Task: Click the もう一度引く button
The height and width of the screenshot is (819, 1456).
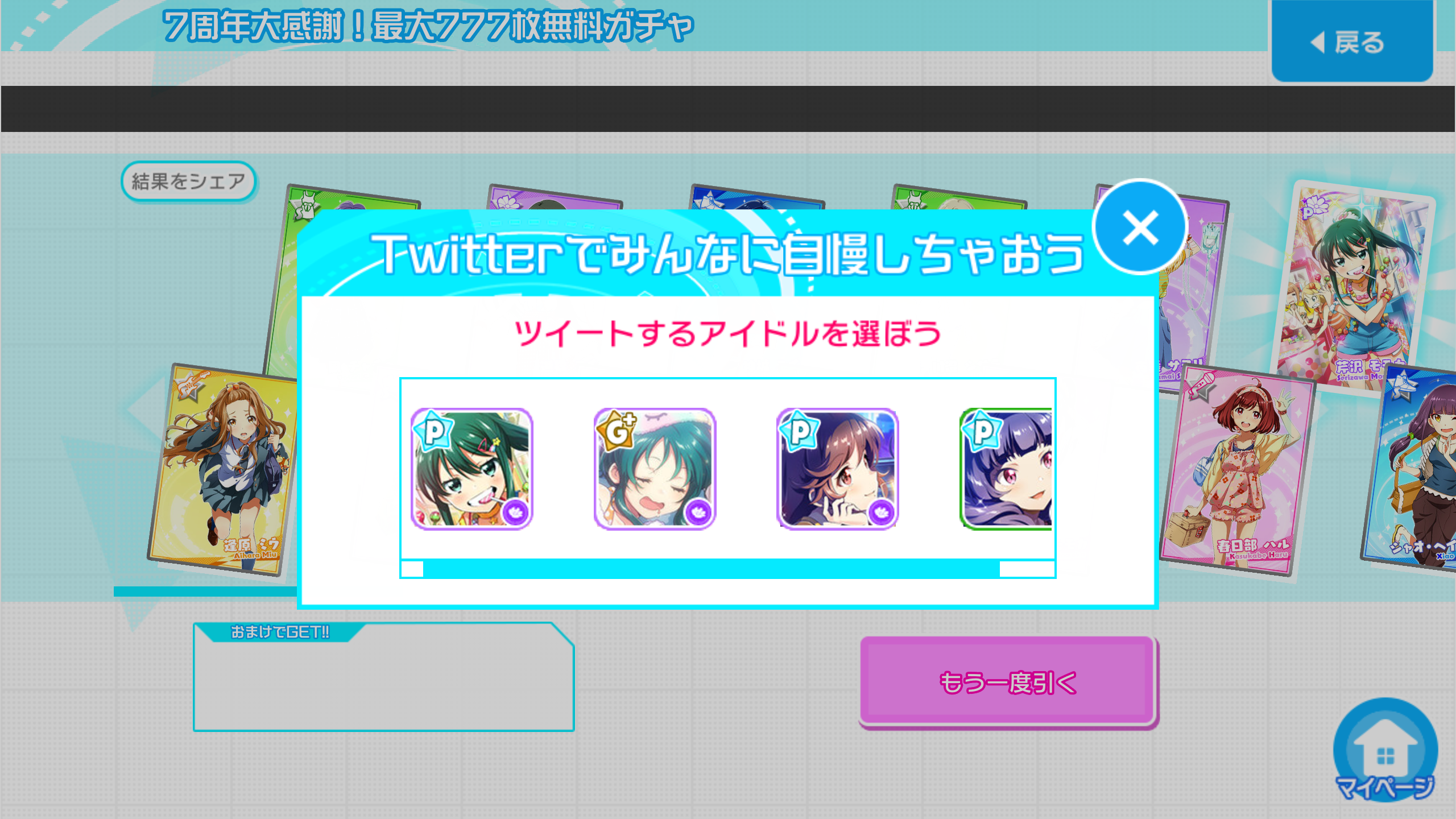Action: coord(1007,681)
